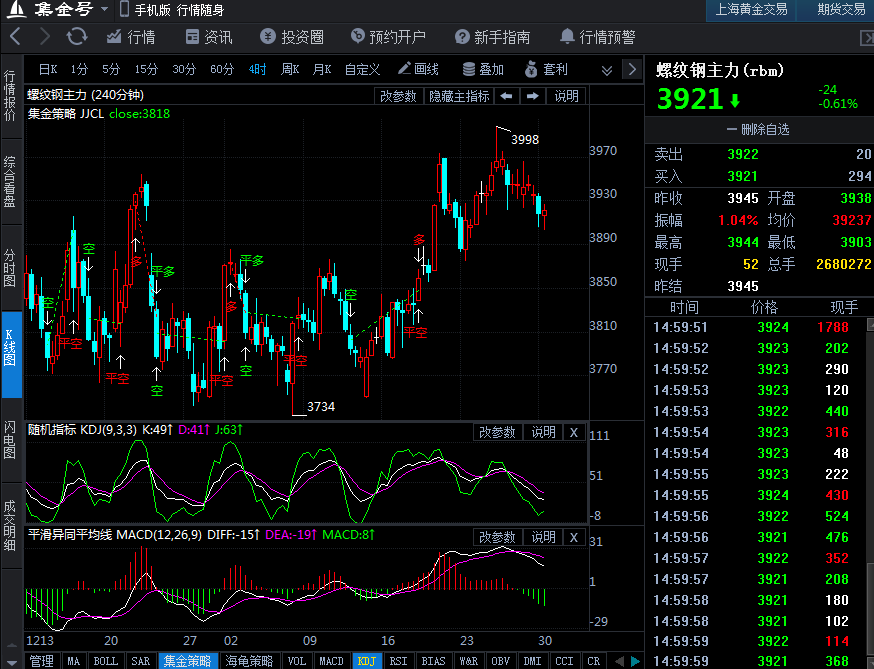Expand the double-chevron toolbar dropdown
Image resolution: width=874 pixels, height=669 pixels.
[607, 69]
